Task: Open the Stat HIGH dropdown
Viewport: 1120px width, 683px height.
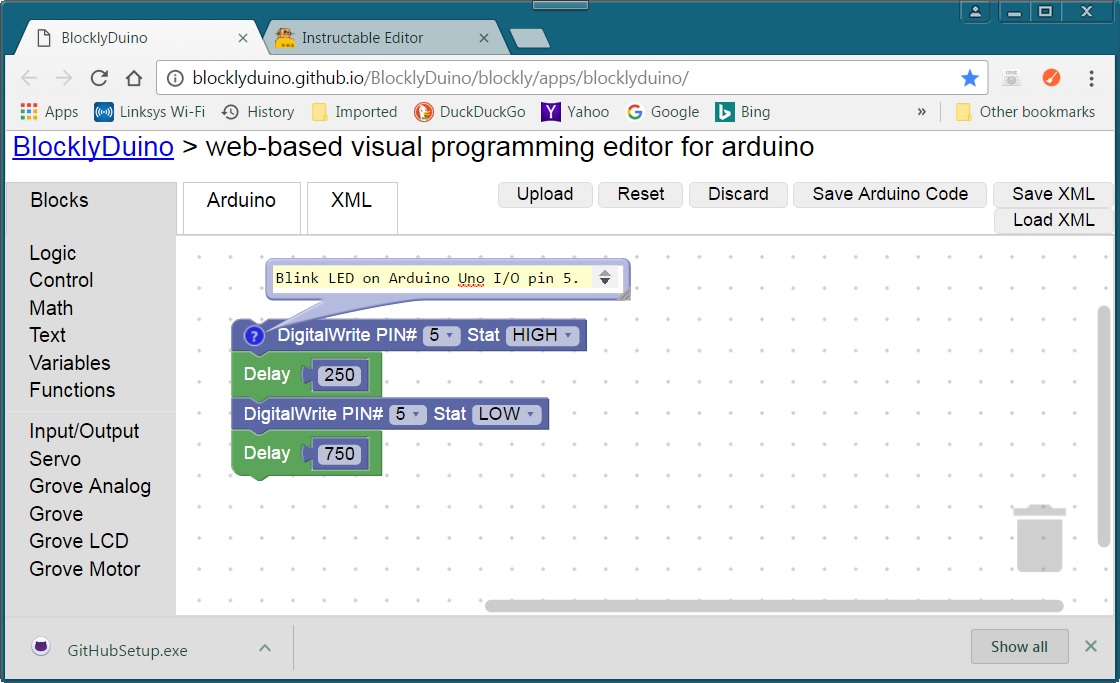Action: click(x=541, y=336)
